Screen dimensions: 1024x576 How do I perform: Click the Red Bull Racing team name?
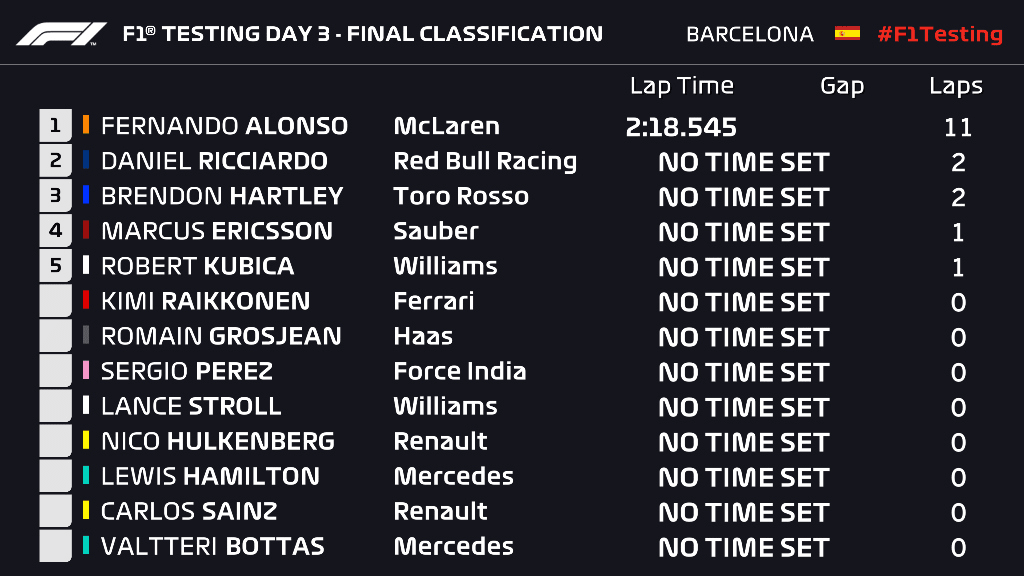[x=485, y=161]
